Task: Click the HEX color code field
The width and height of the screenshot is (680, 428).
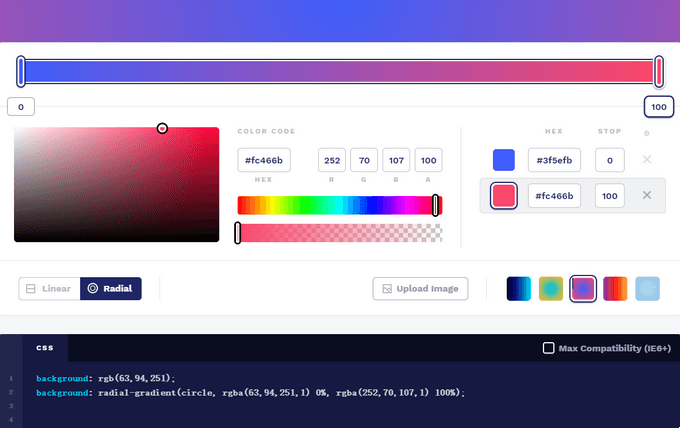Action: coord(264,160)
